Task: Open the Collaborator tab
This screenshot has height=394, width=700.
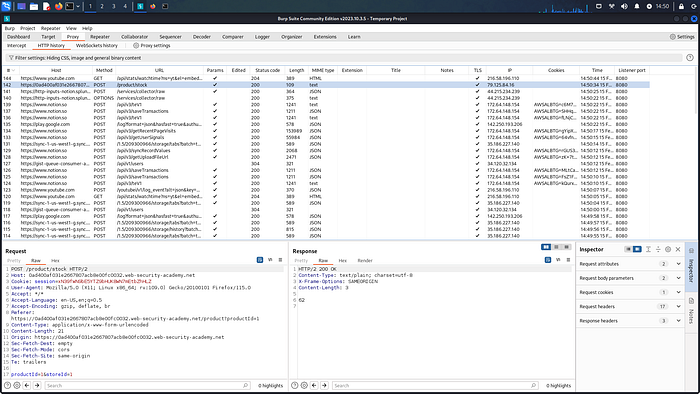Action: 134,37
